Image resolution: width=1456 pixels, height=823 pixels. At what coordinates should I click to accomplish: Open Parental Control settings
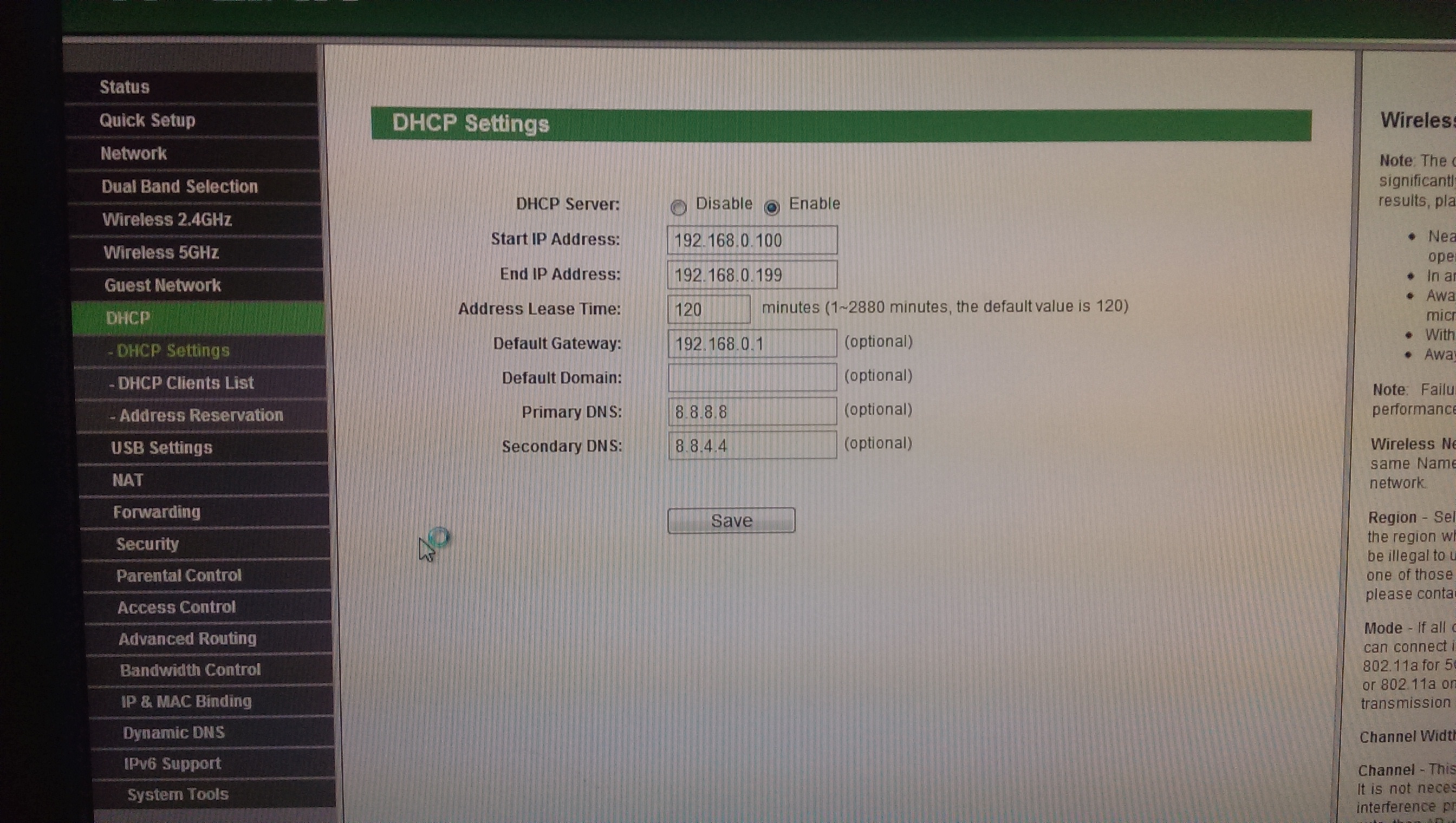(179, 576)
